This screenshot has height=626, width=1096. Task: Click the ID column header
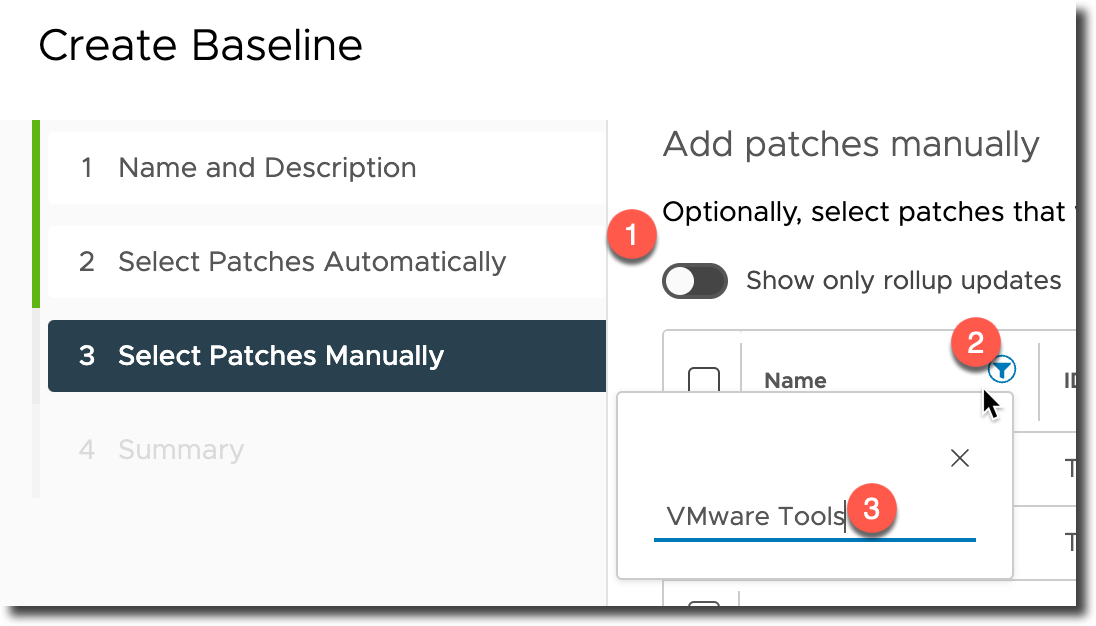coord(1069,381)
